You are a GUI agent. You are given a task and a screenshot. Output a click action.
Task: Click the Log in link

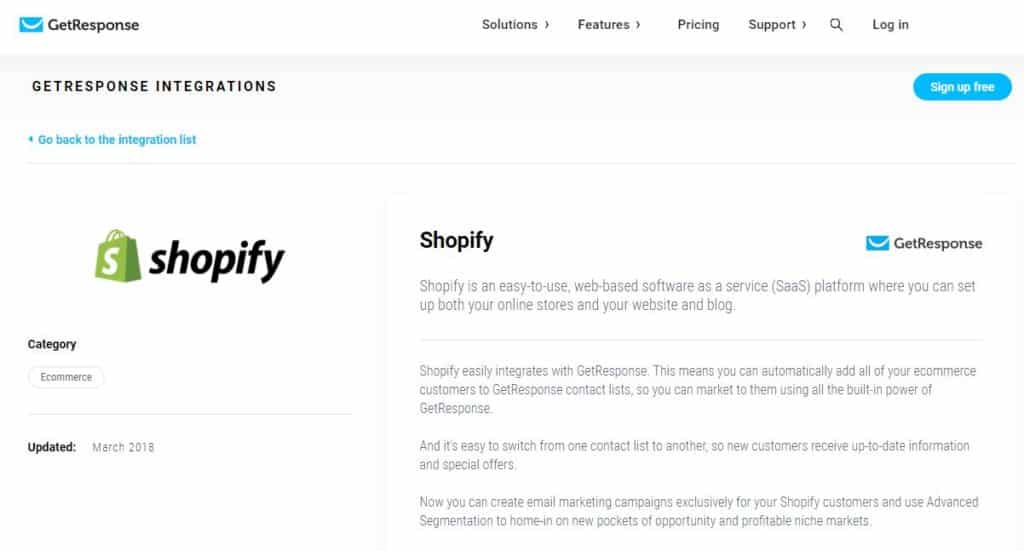tap(890, 25)
